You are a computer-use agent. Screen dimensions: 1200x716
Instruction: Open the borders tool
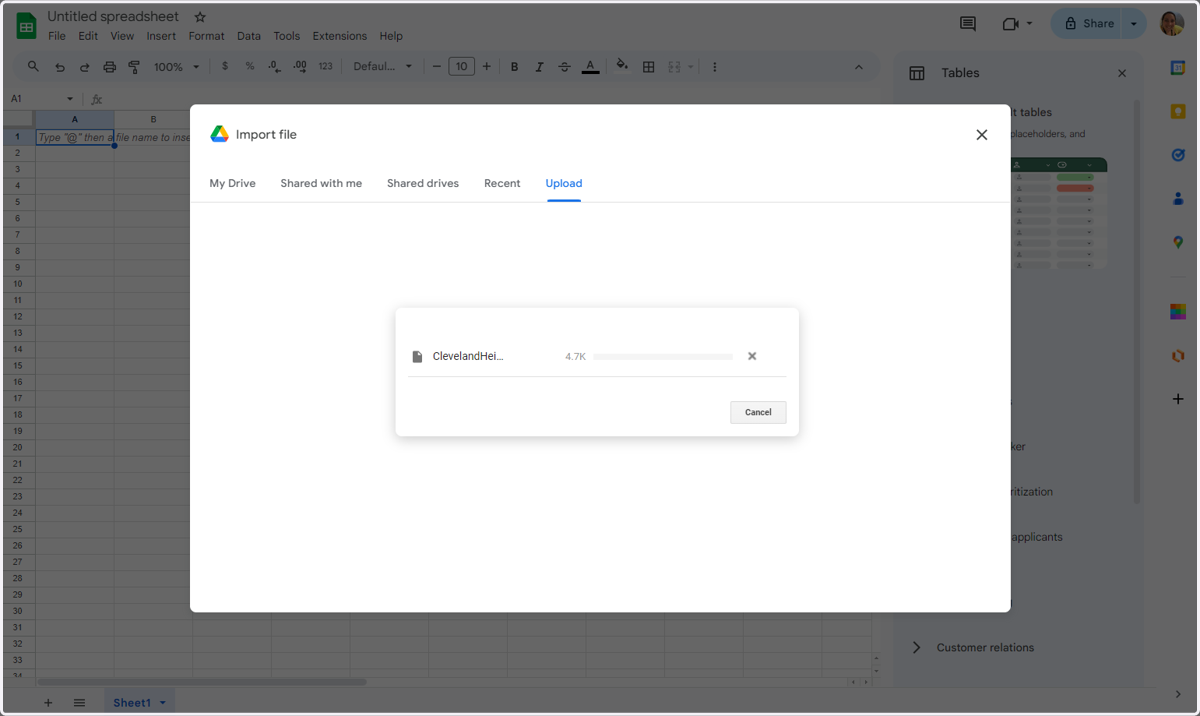pos(648,67)
